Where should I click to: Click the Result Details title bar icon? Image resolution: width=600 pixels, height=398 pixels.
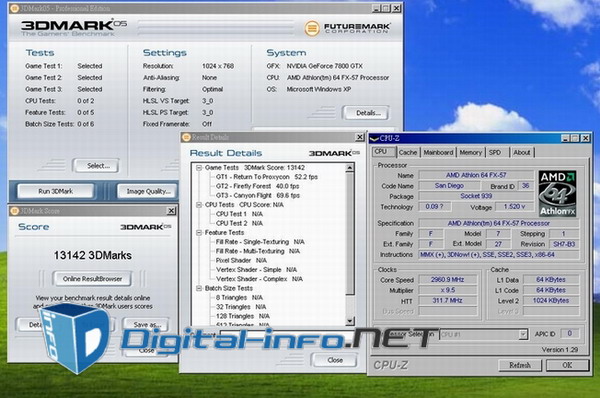[x=186, y=137]
